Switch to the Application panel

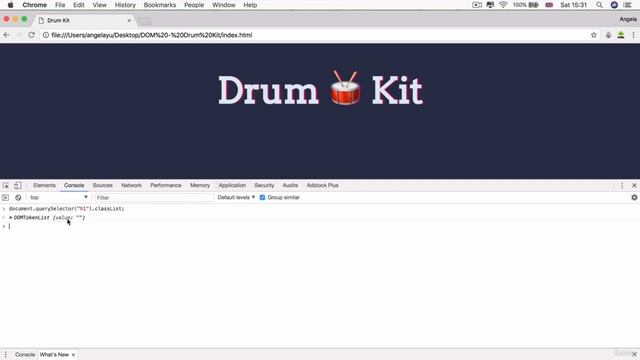[x=232, y=185]
